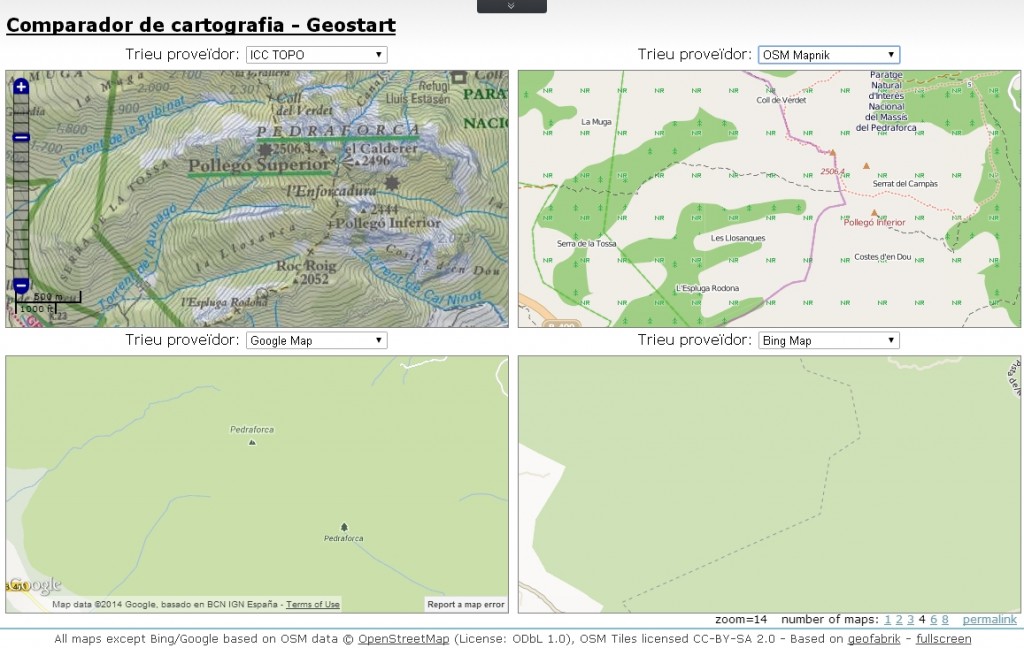
Task: Click the L'Espluga Rodona label in OSM map
Action: tap(707, 288)
